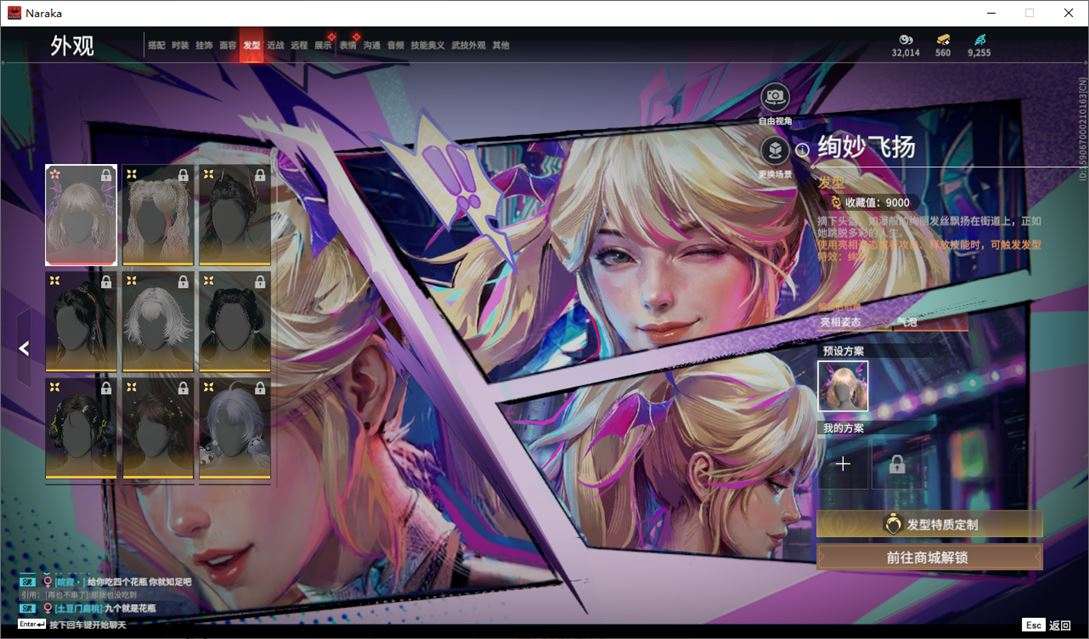Viewport: 1089px width, 639px height.
Task: Open the 自由视角 free camera icon
Action: pyautogui.click(x=774, y=97)
